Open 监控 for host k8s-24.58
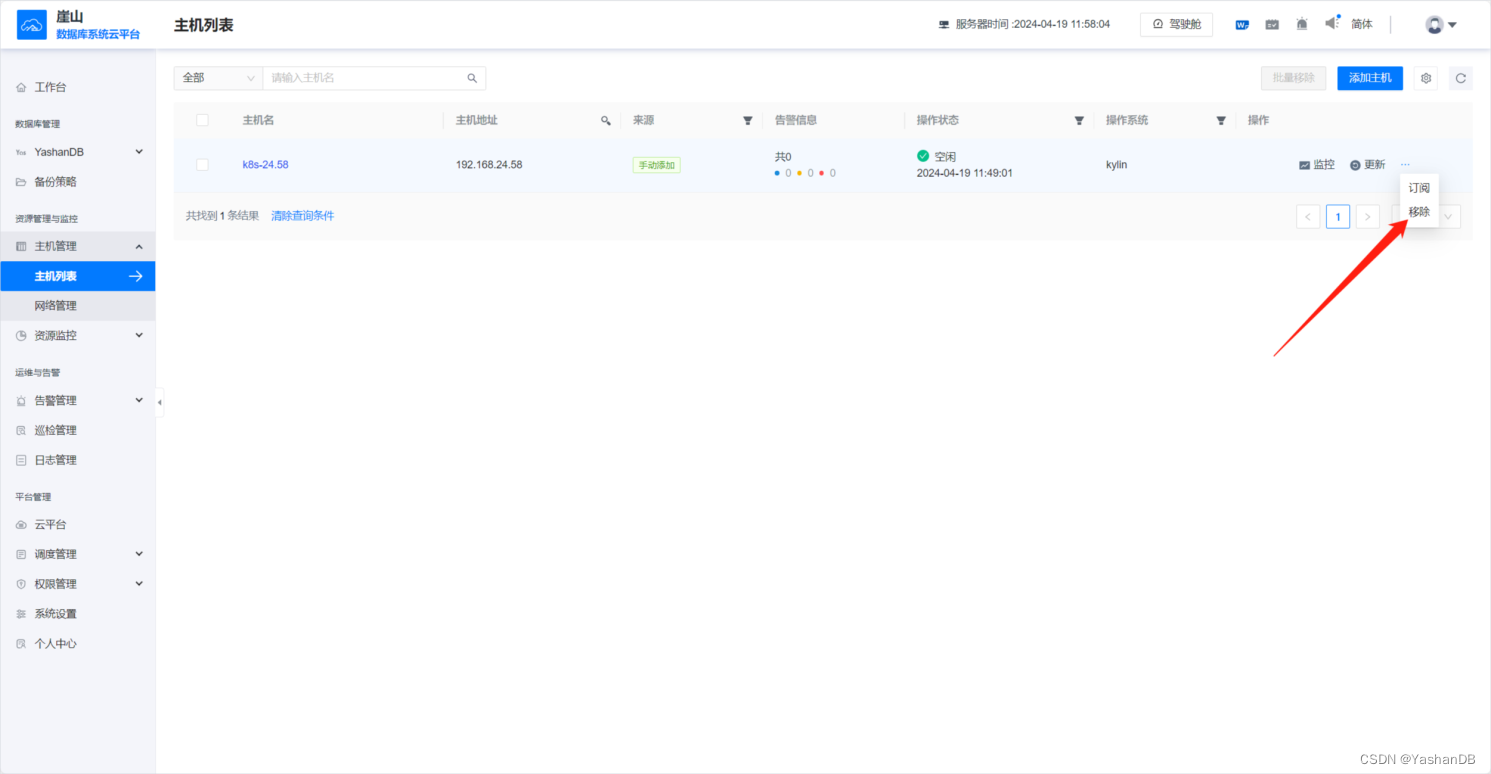The height and width of the screenshot is (774, 1491). point(1317,165)
